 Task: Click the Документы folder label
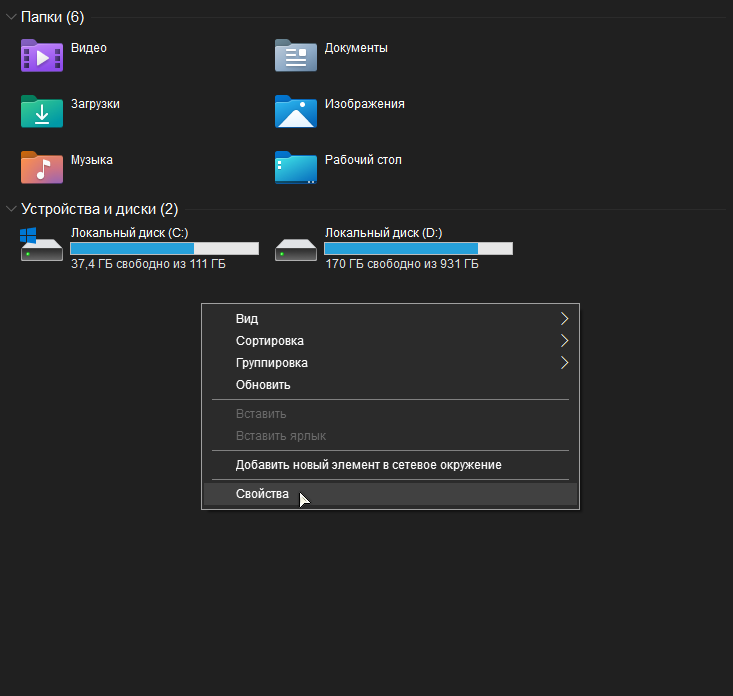[x=356, y=48]
